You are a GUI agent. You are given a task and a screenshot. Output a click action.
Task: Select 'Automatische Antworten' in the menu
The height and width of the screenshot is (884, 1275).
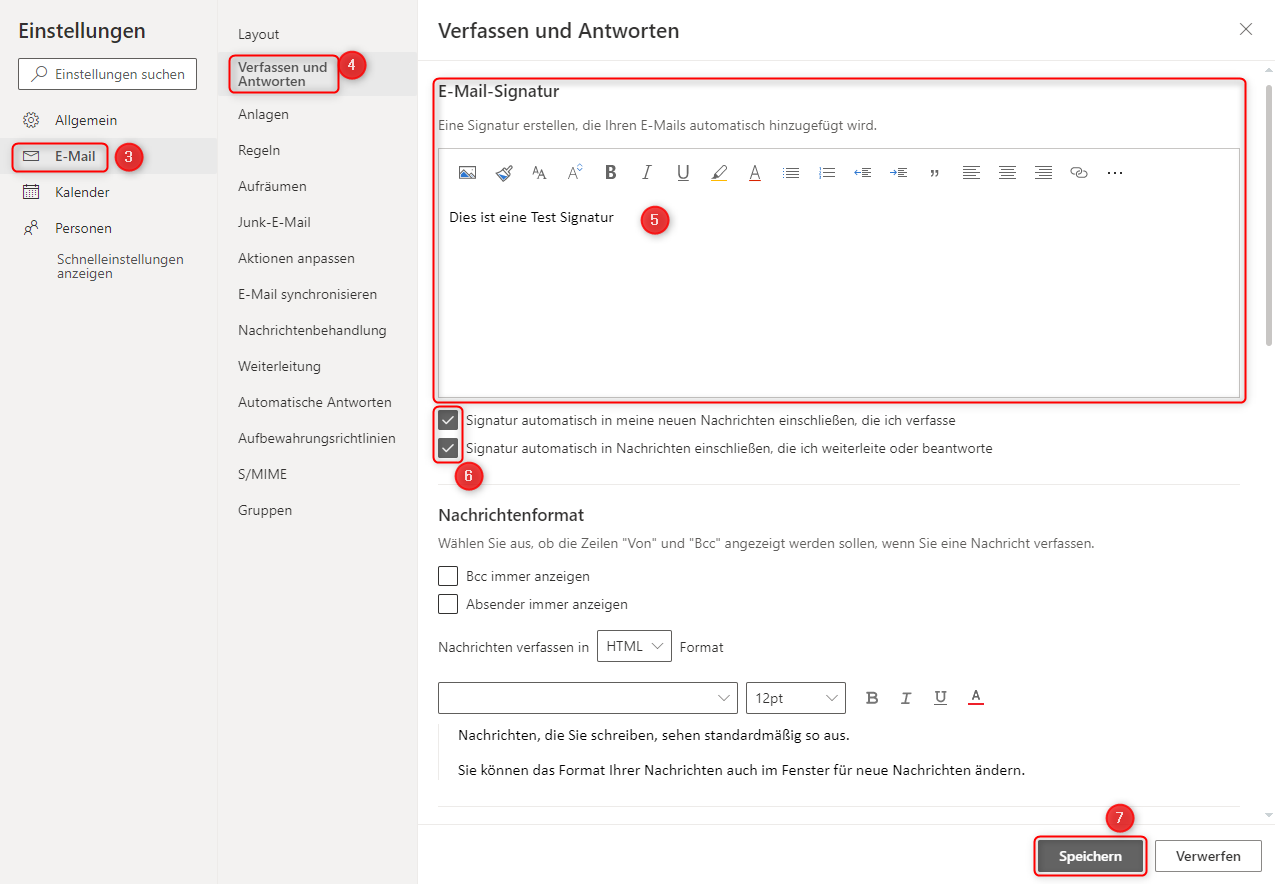pos(314,402)
